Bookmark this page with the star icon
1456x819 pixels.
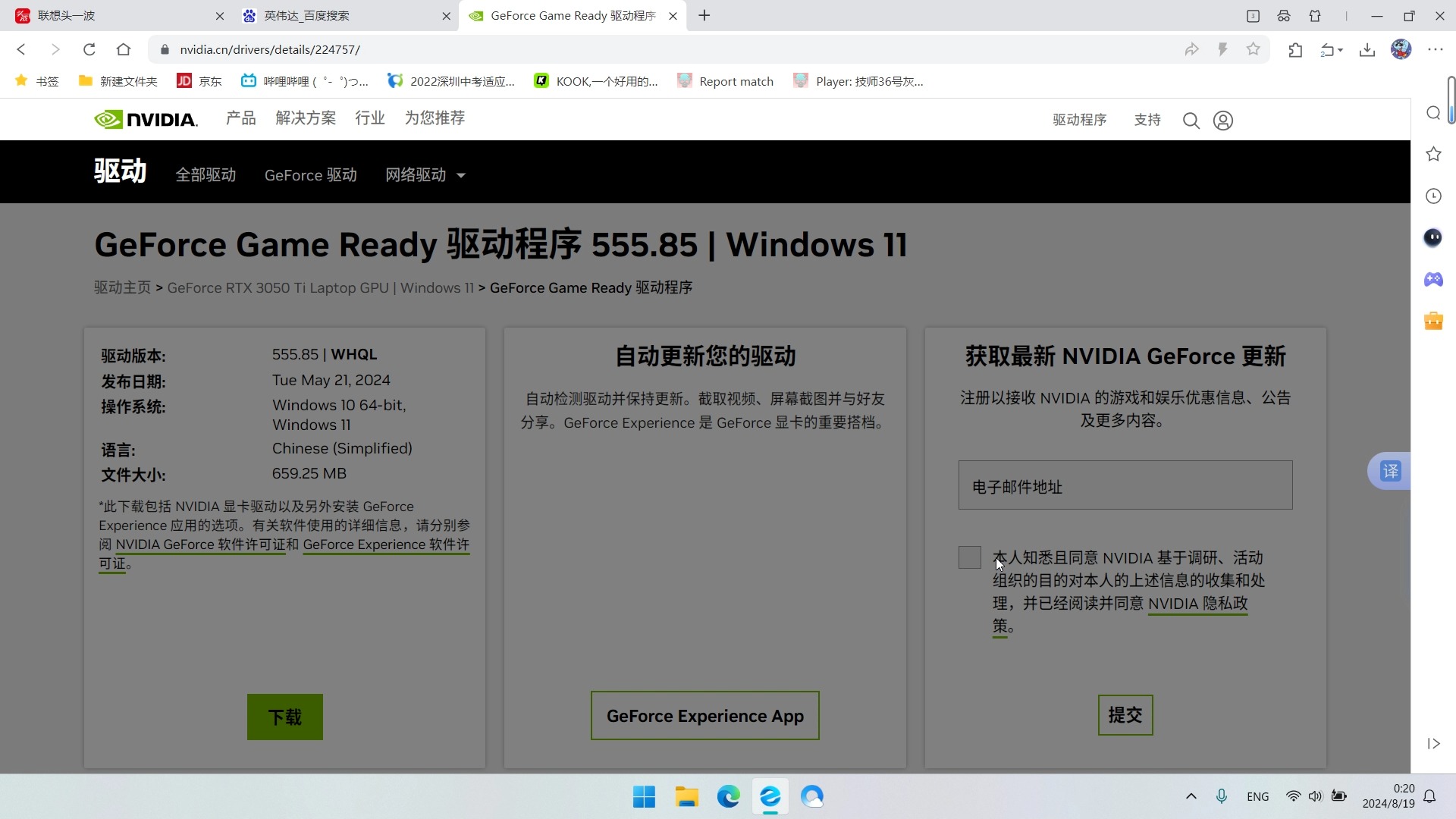click(1253, 49)
